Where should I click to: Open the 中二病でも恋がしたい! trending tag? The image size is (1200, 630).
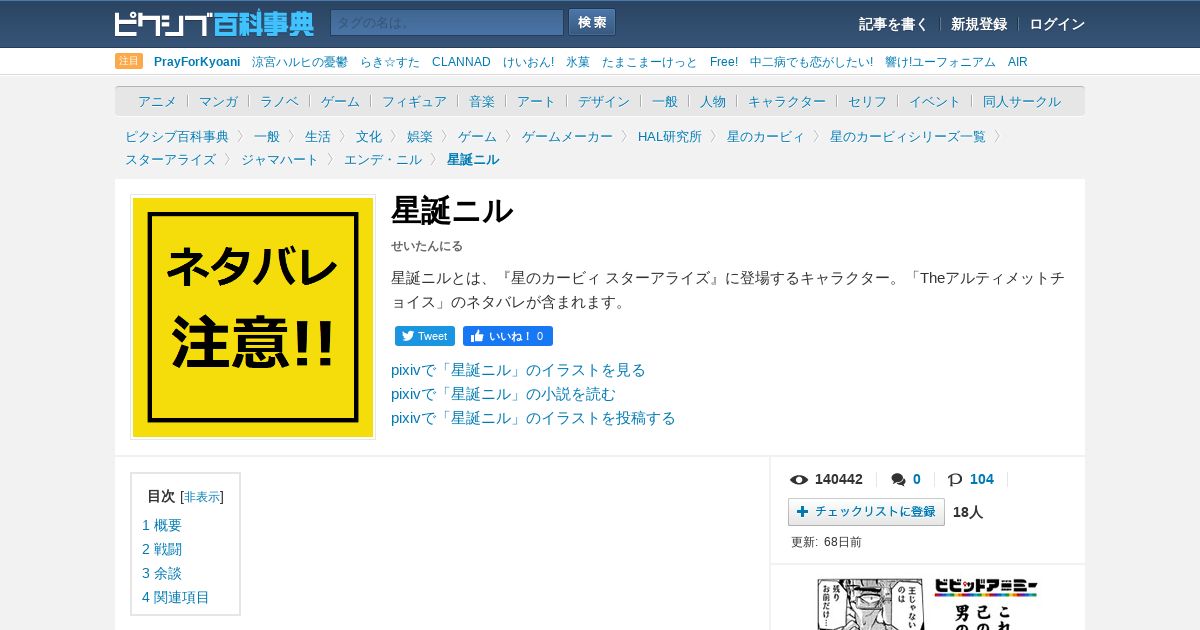(811, 62)
